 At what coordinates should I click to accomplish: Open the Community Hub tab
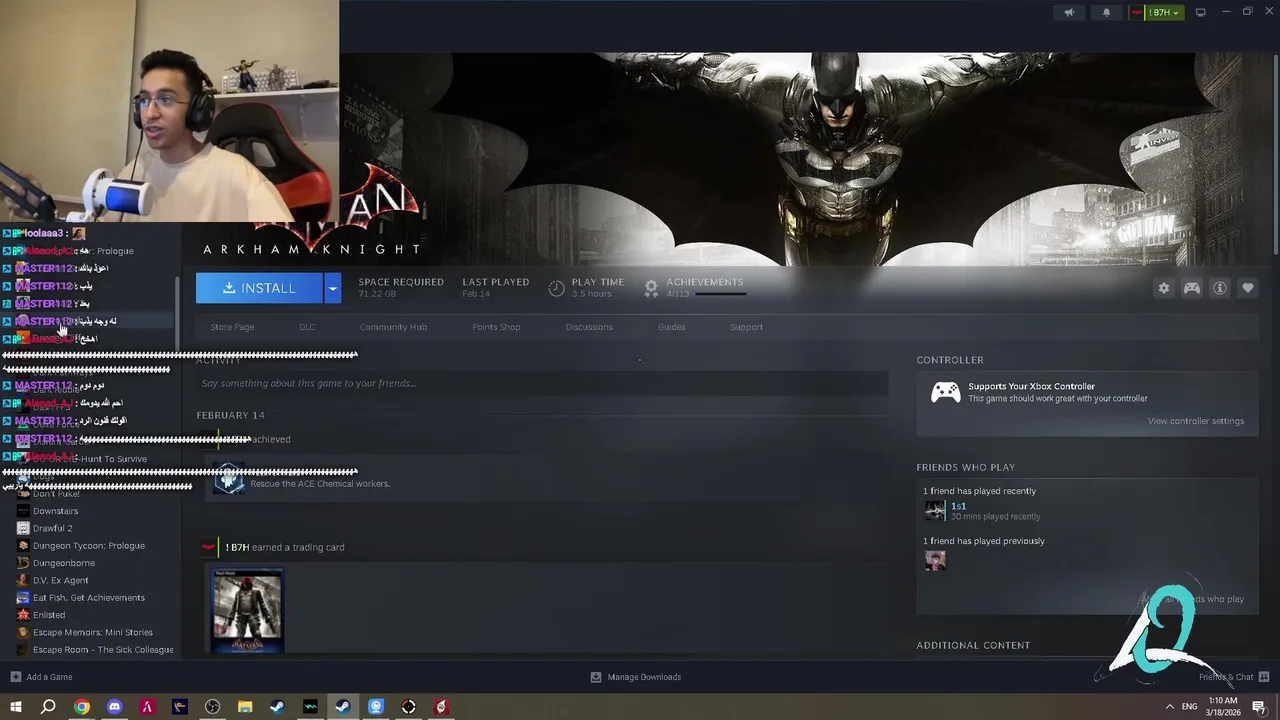(x=393, y=327)
